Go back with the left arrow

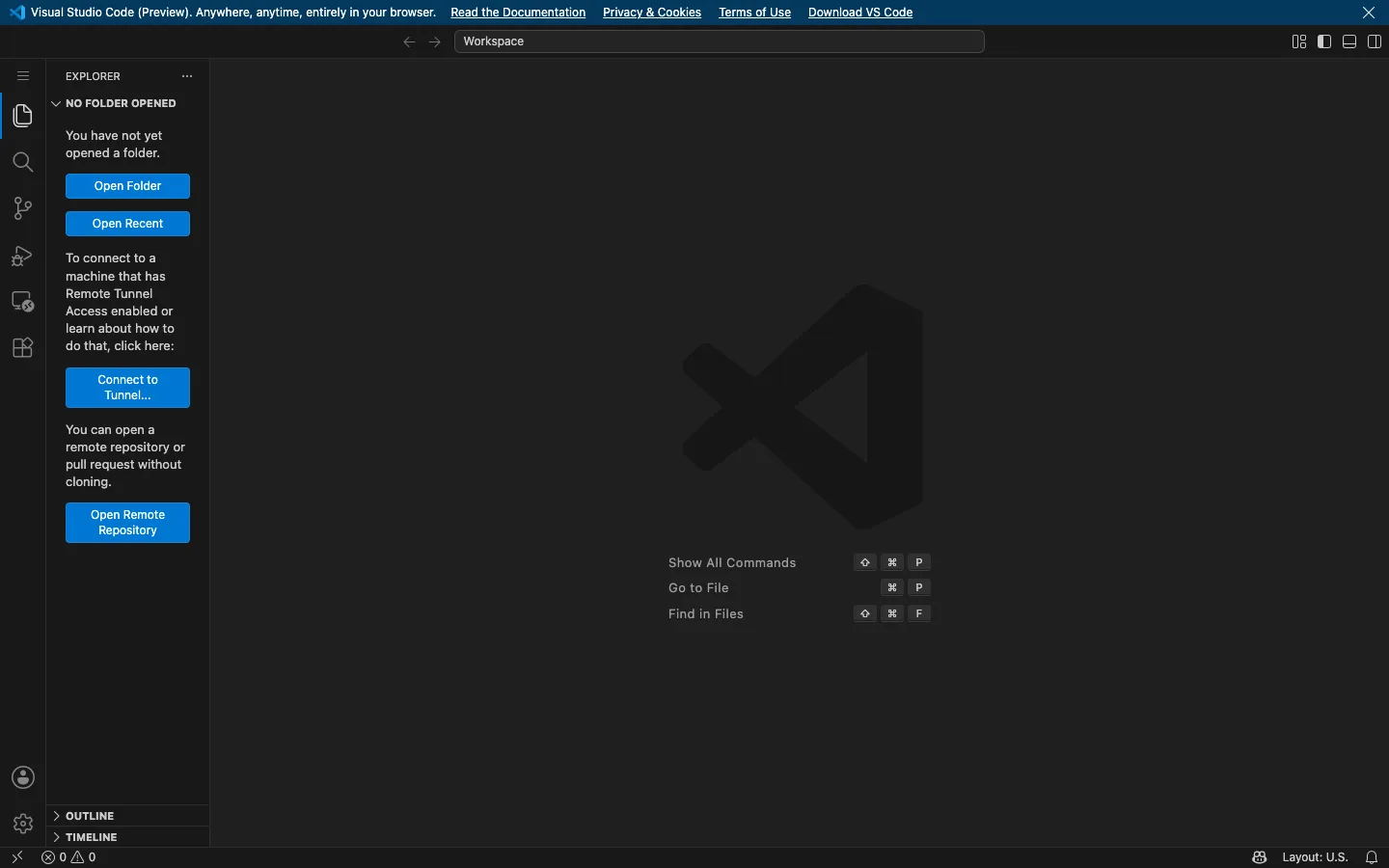(409, 41)
